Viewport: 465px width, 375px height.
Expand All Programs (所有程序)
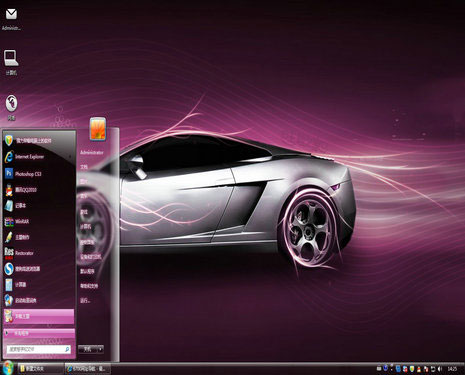coord(39,333)
